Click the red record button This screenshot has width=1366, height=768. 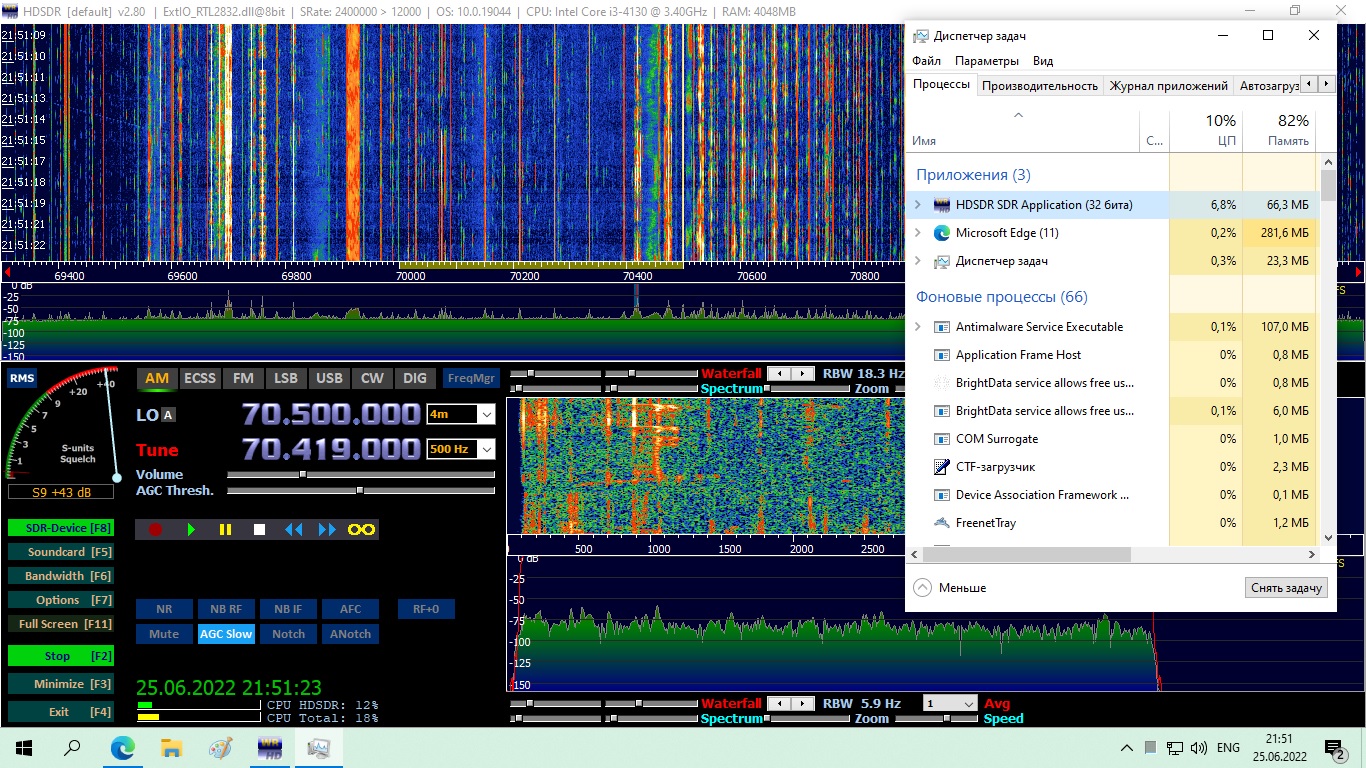[x=155, y=530]
